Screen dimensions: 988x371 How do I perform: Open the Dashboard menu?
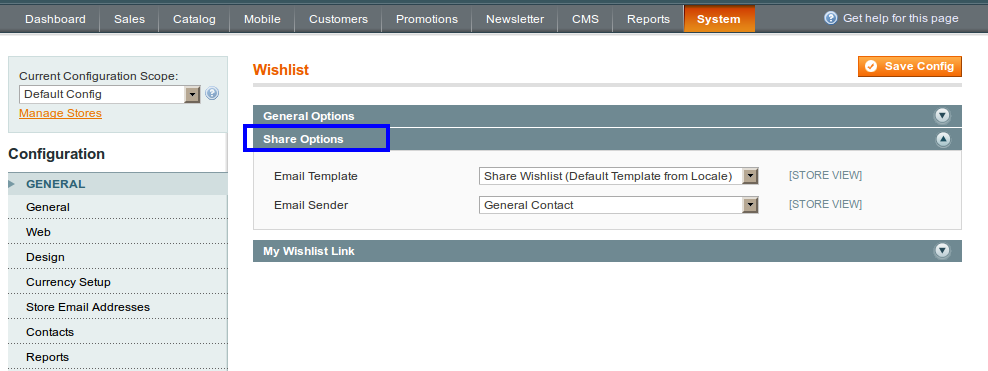55,20
